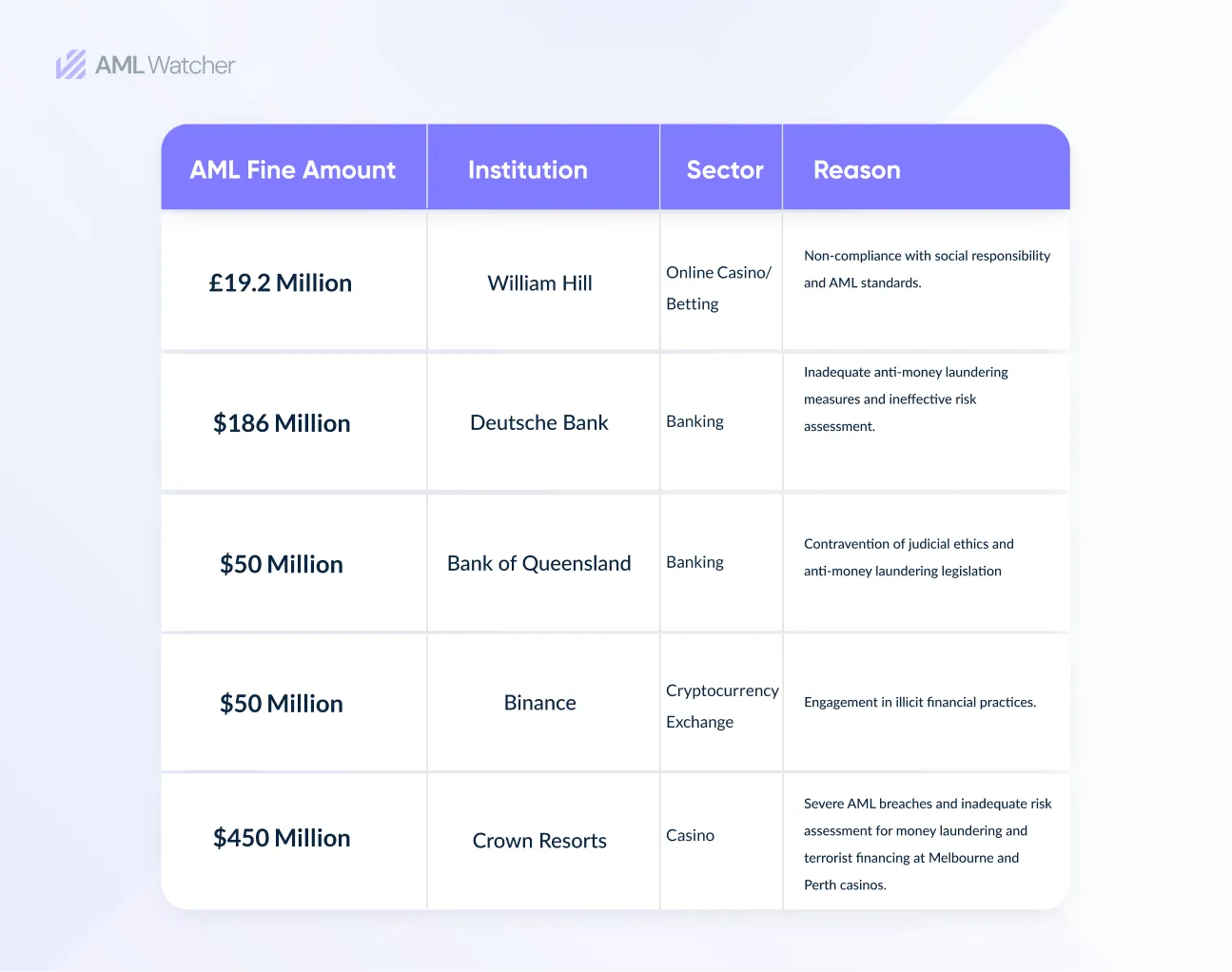This screenshot has width=1232, height=972.
Task: Click the Casino sector cell
Action: pos(690,835)
